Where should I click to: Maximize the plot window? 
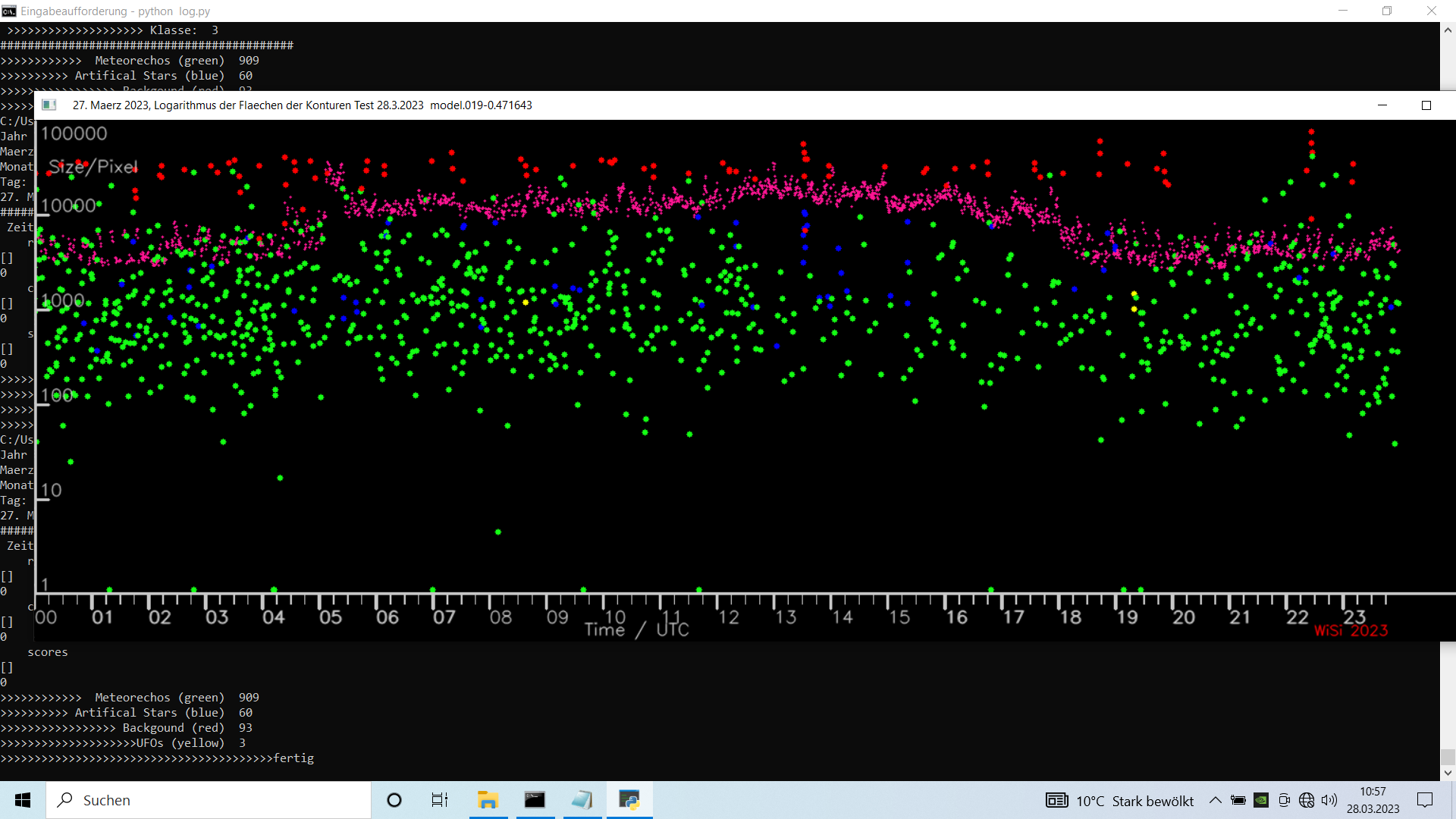click(x=1426, y=105)
